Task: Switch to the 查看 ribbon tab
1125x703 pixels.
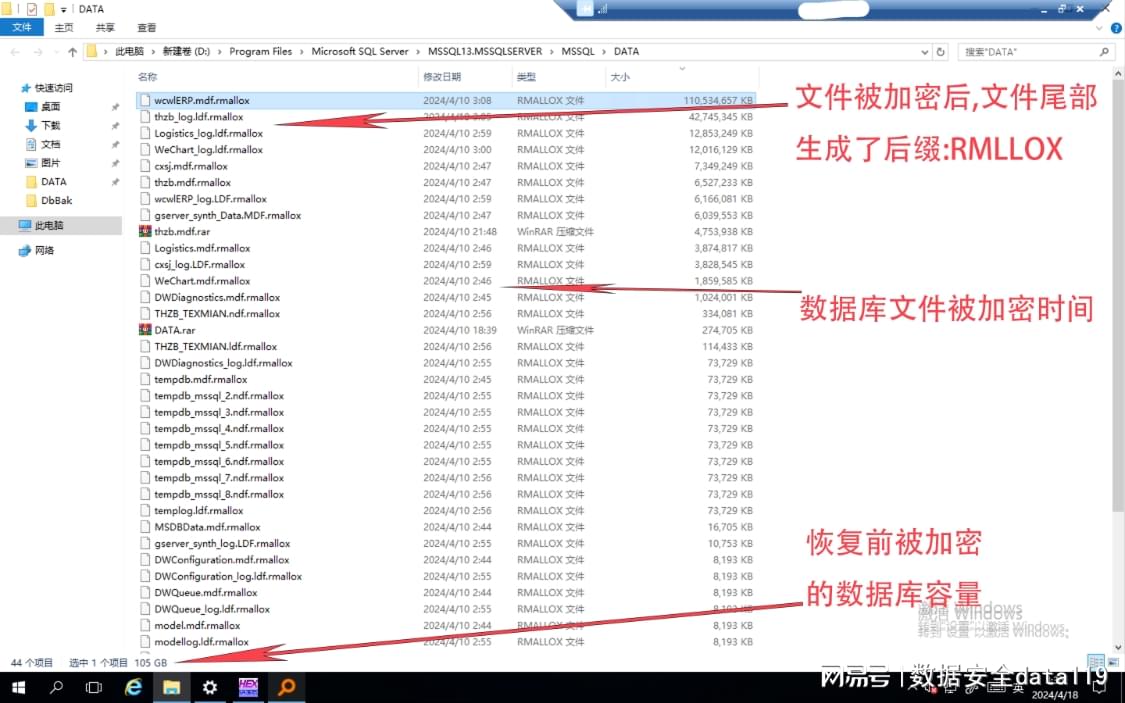Action: pos(146,28)
